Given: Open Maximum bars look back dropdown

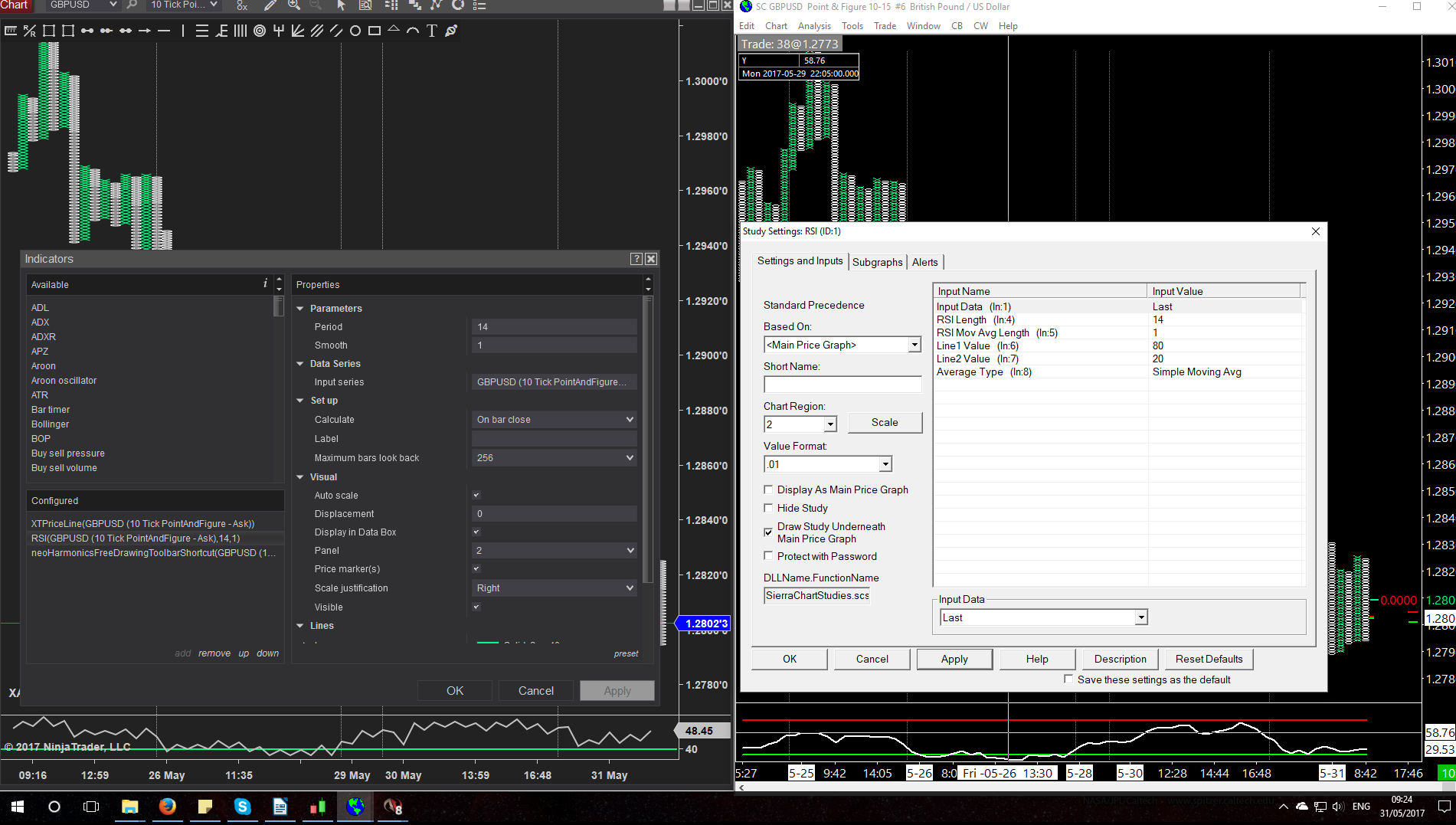Looking at the screenshot, I should click(x=555, y=458).
